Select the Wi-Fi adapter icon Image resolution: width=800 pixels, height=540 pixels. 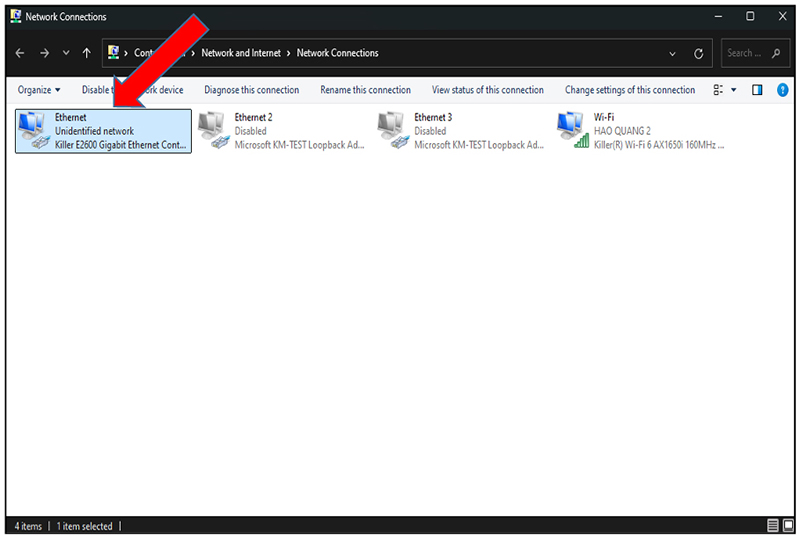click(x=573, y=130)
